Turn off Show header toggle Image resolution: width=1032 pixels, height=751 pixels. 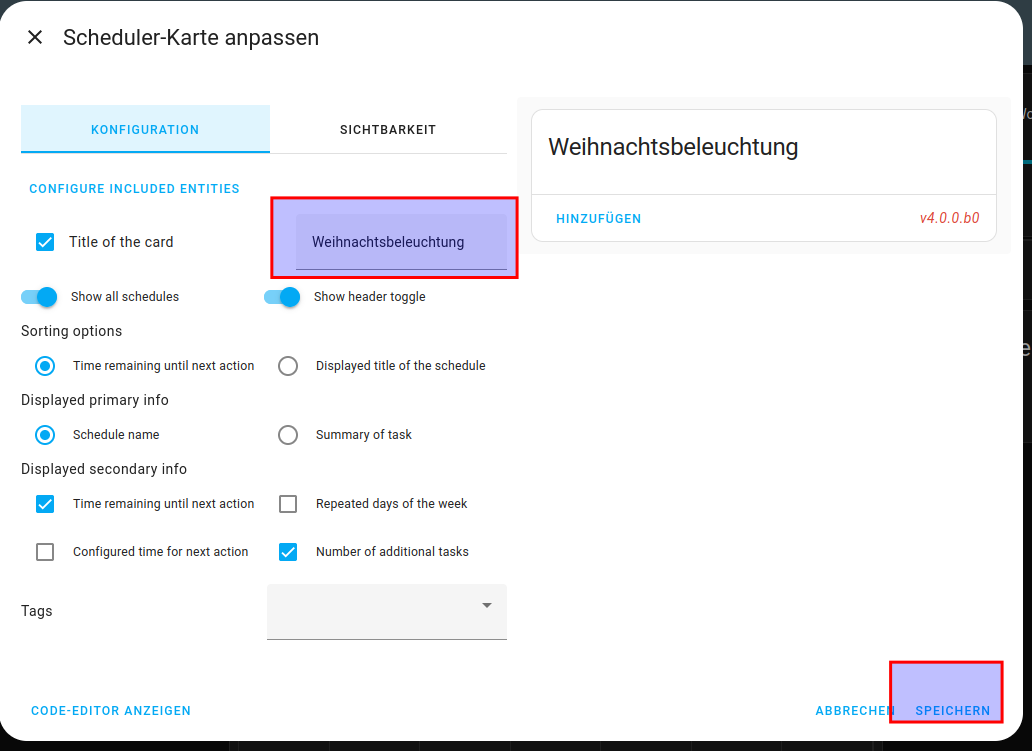point(282,297)
